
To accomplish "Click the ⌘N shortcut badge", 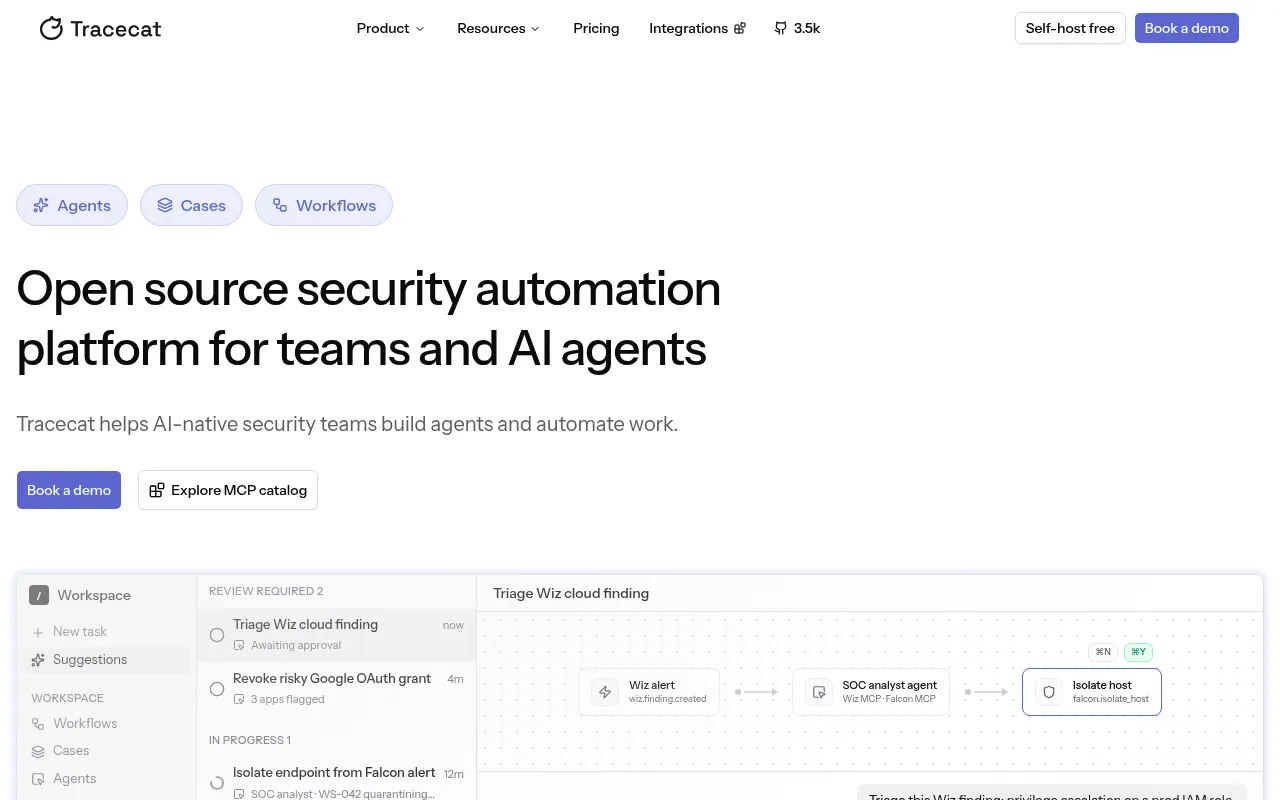I will pos(1103,652).
